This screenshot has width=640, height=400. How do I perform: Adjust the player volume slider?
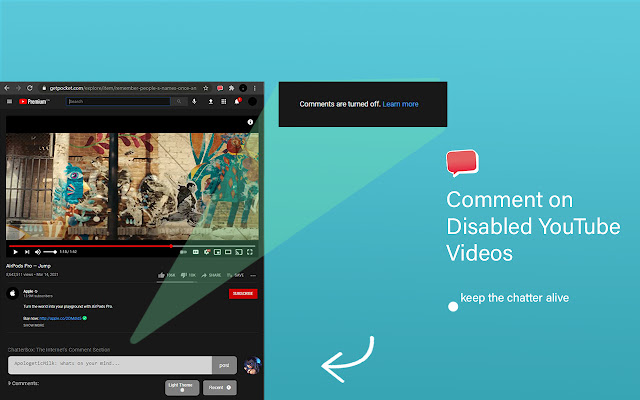coord(50,252)
